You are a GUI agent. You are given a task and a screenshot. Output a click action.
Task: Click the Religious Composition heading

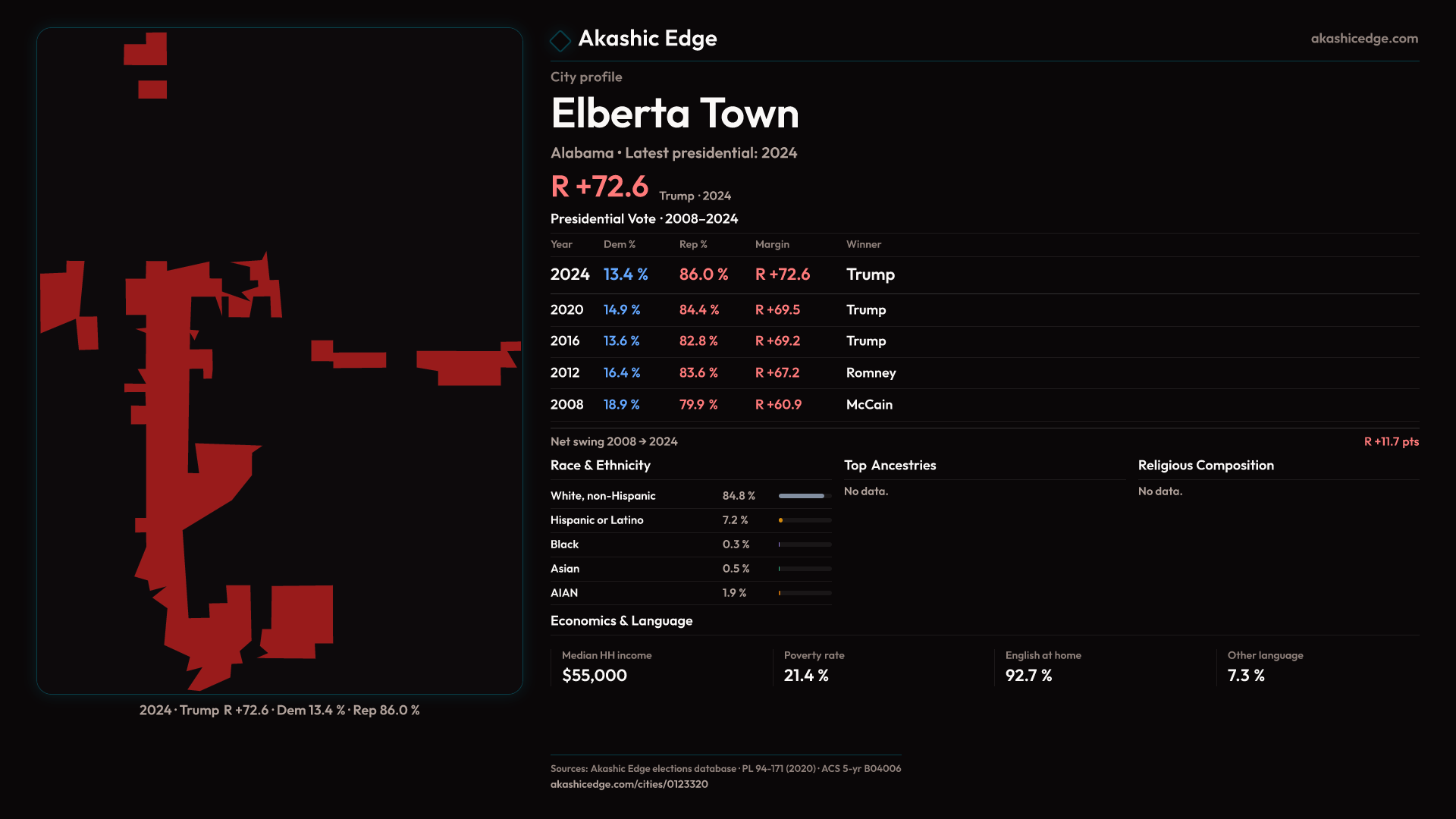tap(1205, 466)
